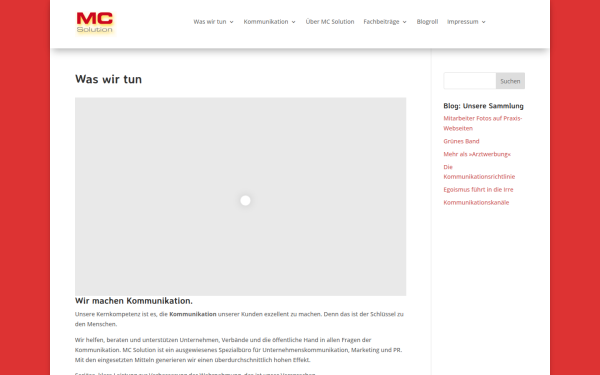Image resolution: width=600 pixels, height=375 pixels.
Task: Focus the sidebar search input field
Action: pos(470,81)
